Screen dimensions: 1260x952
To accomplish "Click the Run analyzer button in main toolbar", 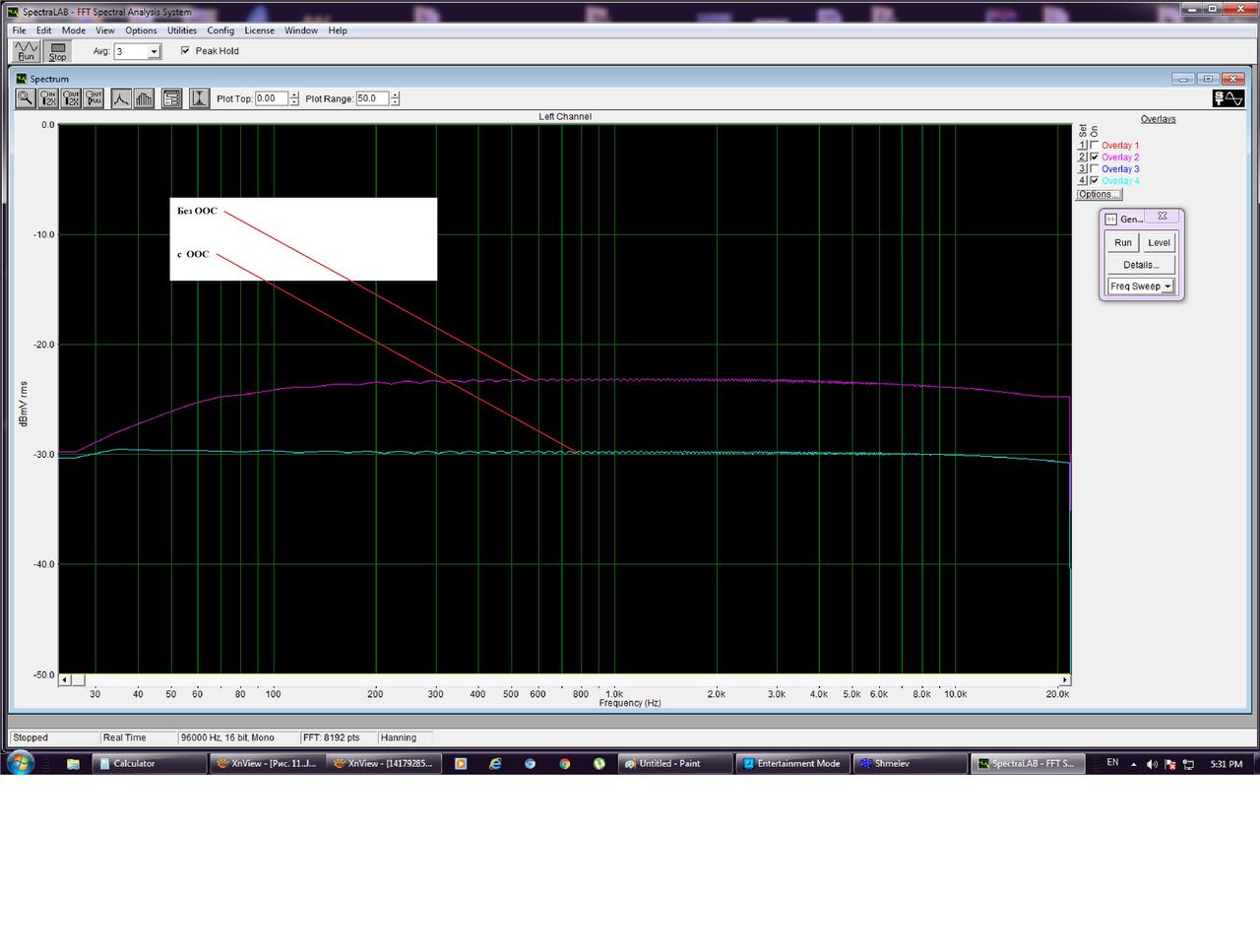I will tap(26, 51).
